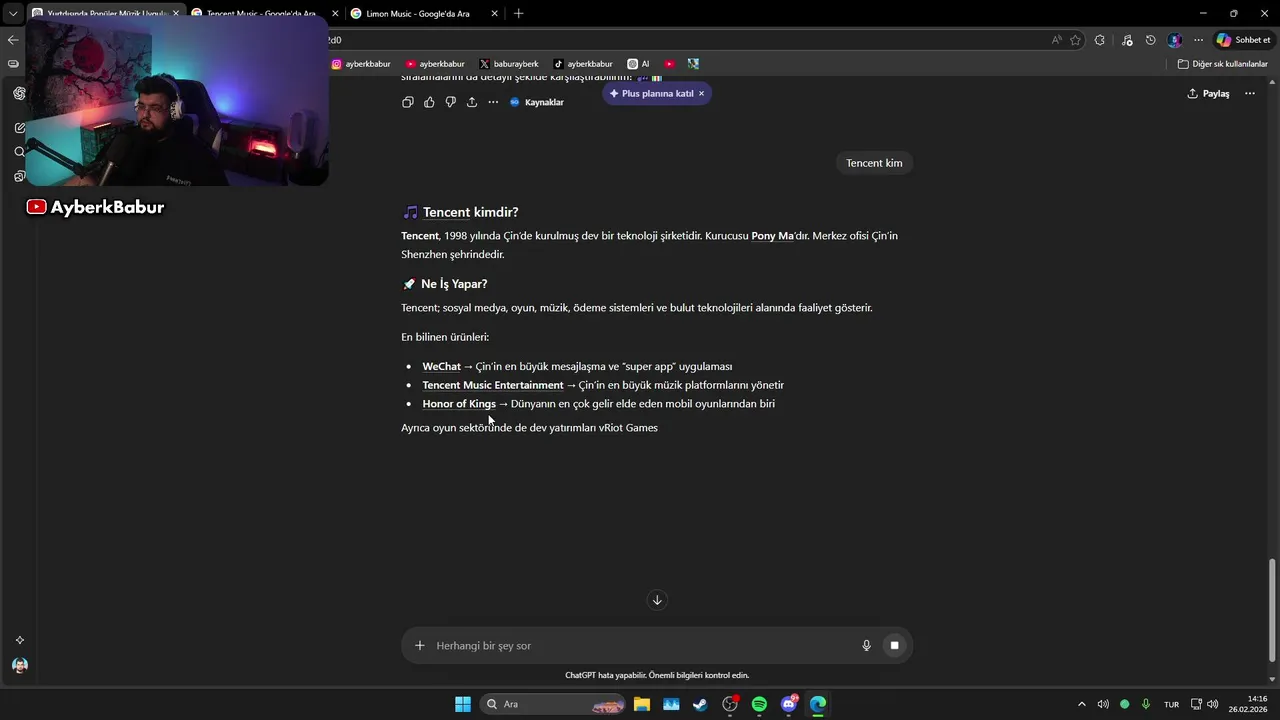Go back to the previous page
The width and height of the screenshot is (1280, 720).
[x=13, y=40]
